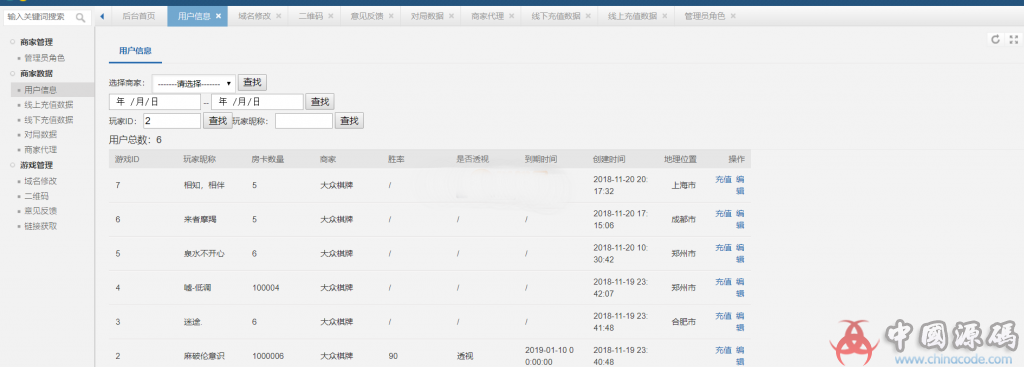Click 查找 beside the 玩家昵称 field
Screen dimensions: 1024x367
pyautogui.click(x=349, y=121)
